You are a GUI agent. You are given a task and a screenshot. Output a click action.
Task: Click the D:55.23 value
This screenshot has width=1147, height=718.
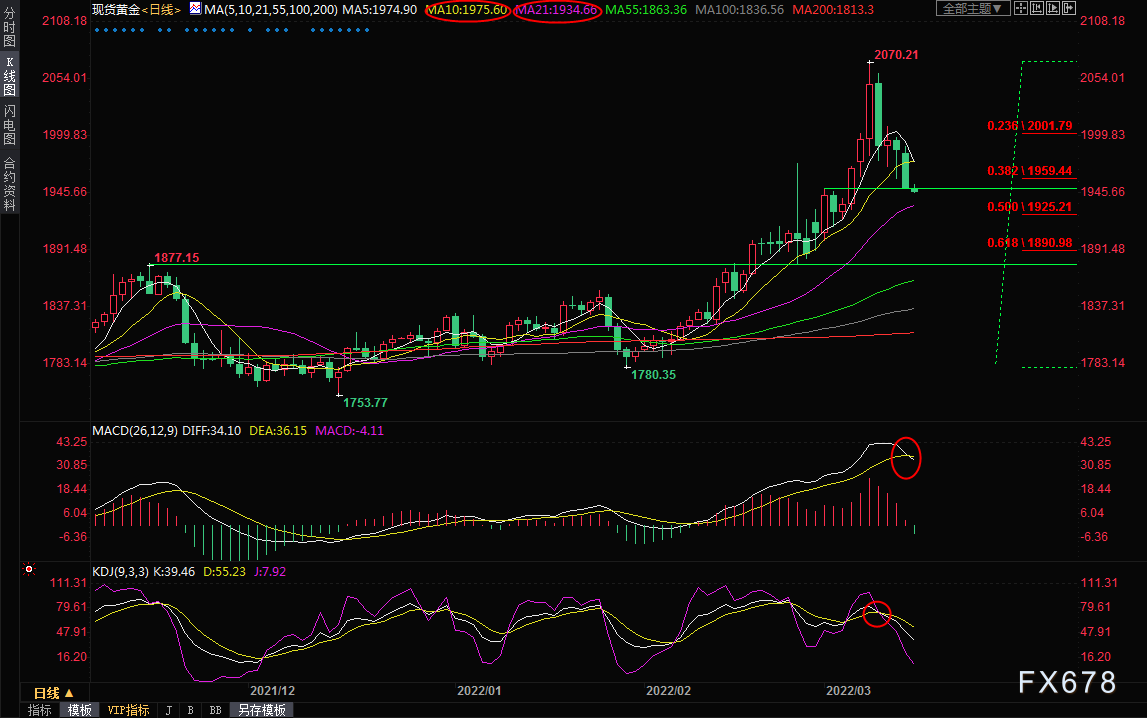[224, 572]
